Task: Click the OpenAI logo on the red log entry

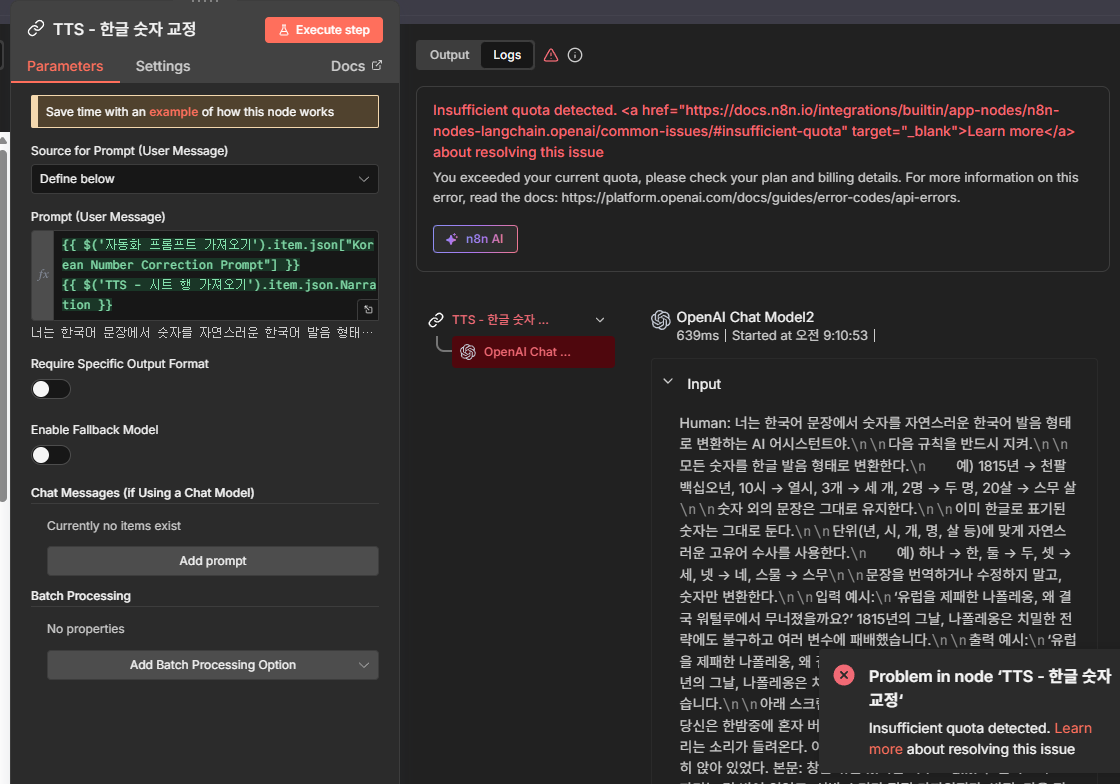Action: [x=468, y=352]
